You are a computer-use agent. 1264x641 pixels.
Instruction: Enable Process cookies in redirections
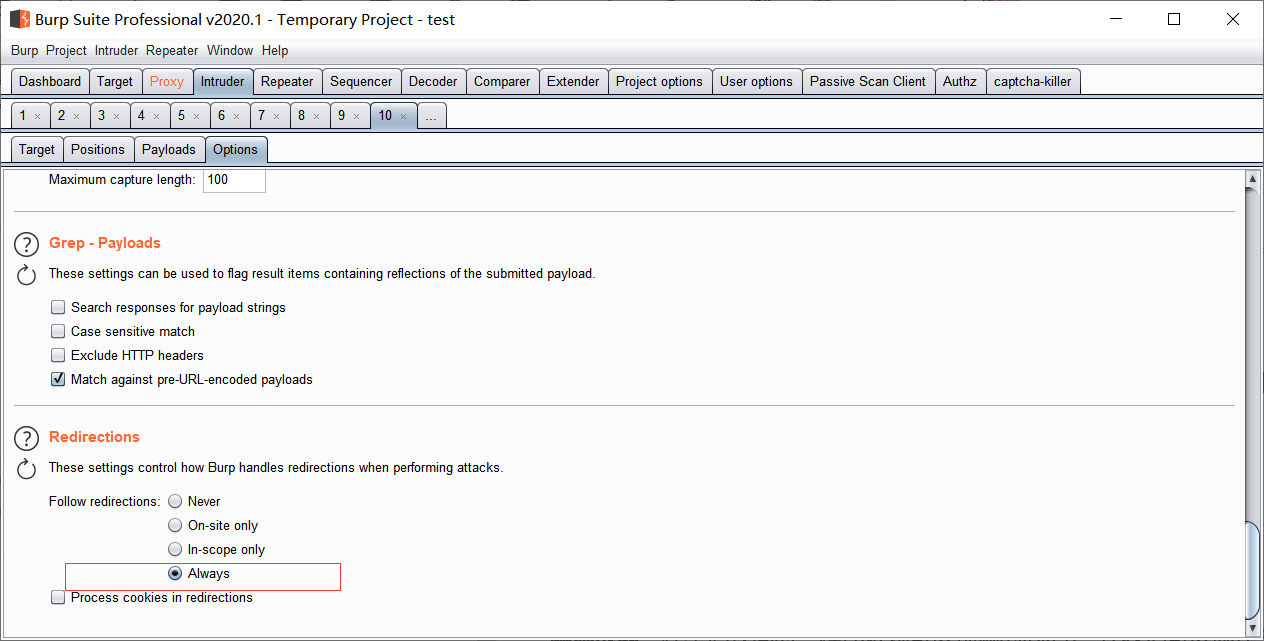pyautogui.click(x=58, y=598)
